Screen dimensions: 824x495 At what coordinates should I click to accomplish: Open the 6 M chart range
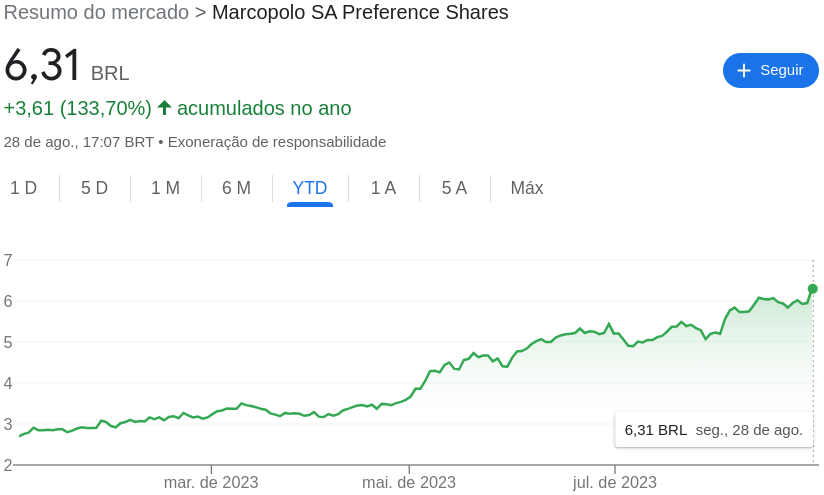(x=236, y=188)
